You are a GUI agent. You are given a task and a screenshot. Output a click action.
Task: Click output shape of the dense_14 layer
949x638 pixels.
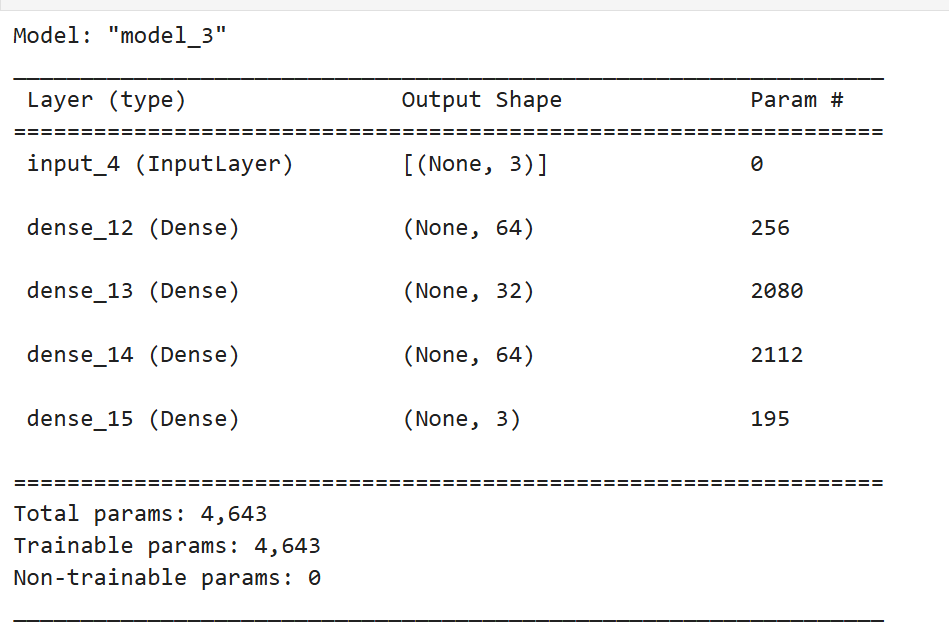coord(468,355)
